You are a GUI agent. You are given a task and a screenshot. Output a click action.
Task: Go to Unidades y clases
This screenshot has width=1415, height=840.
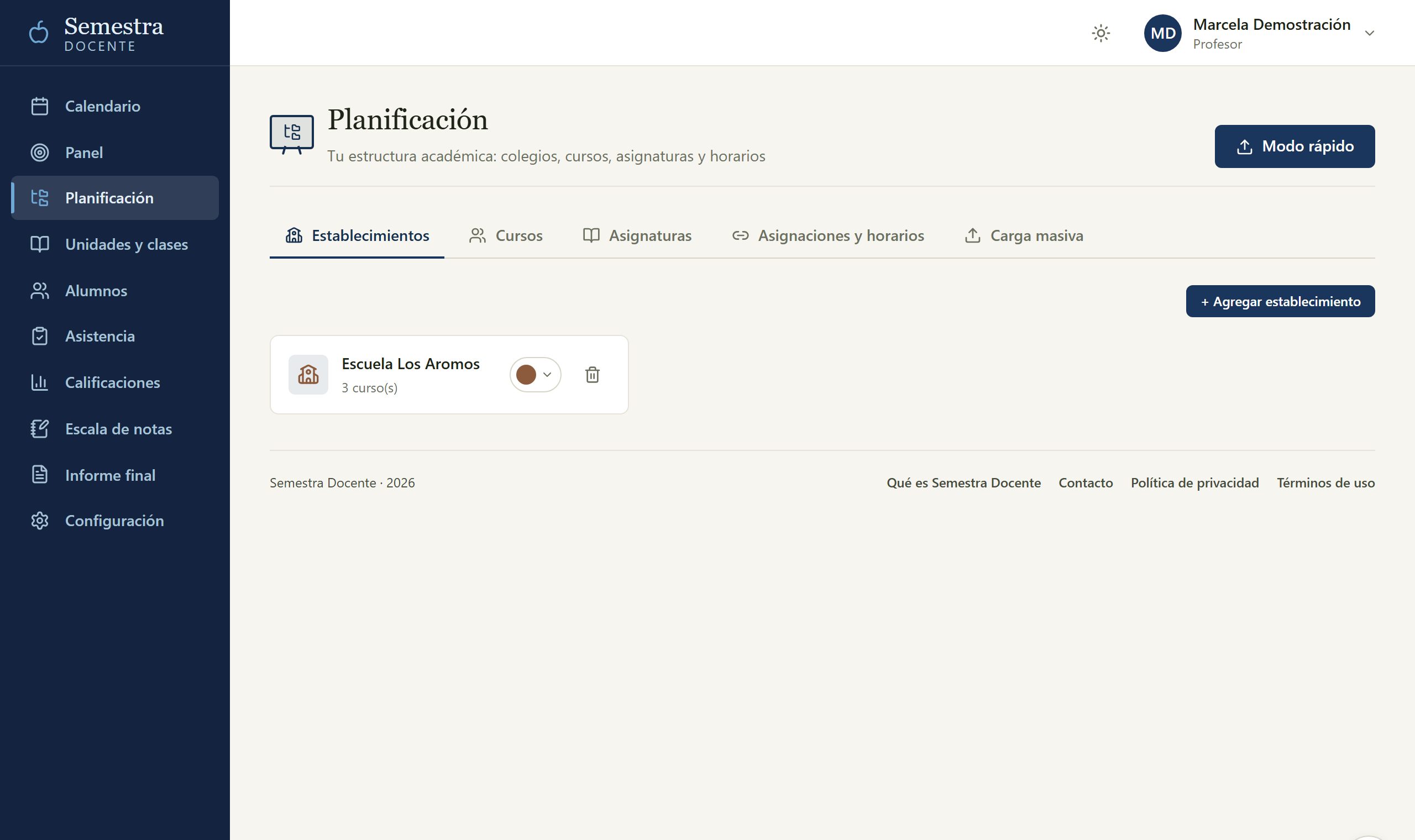115,244
